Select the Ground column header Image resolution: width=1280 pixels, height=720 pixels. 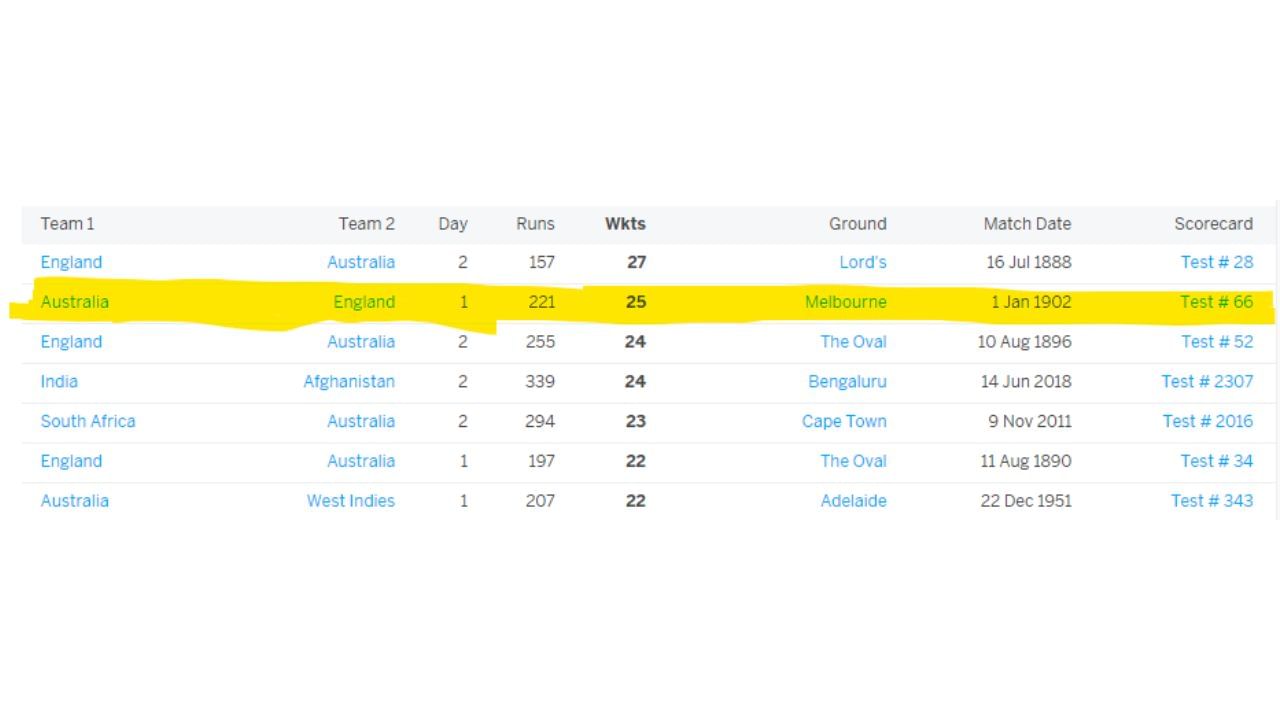click(x=857, y=224)
